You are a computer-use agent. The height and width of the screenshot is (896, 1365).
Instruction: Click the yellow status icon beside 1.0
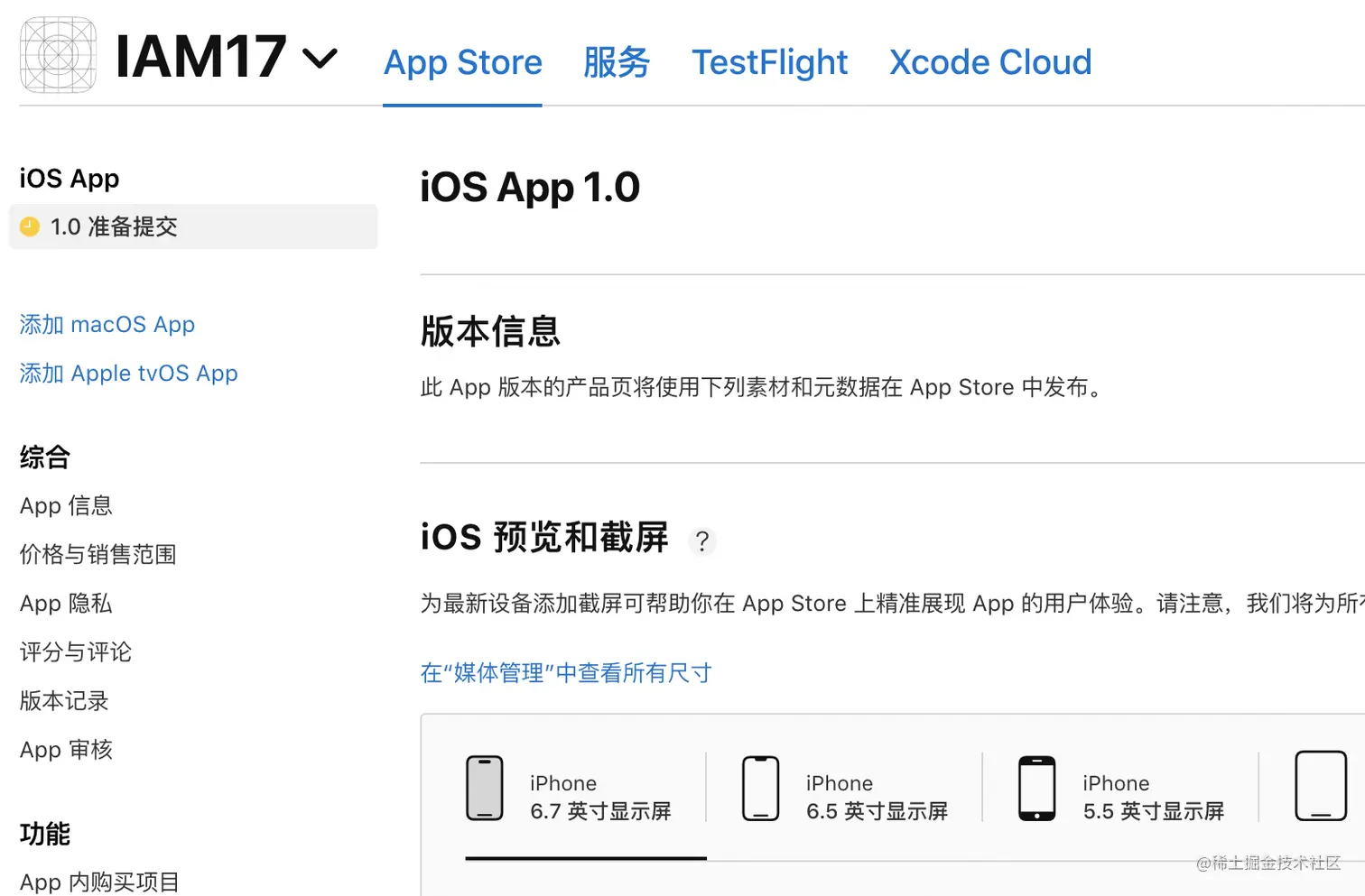coord(30,226)
